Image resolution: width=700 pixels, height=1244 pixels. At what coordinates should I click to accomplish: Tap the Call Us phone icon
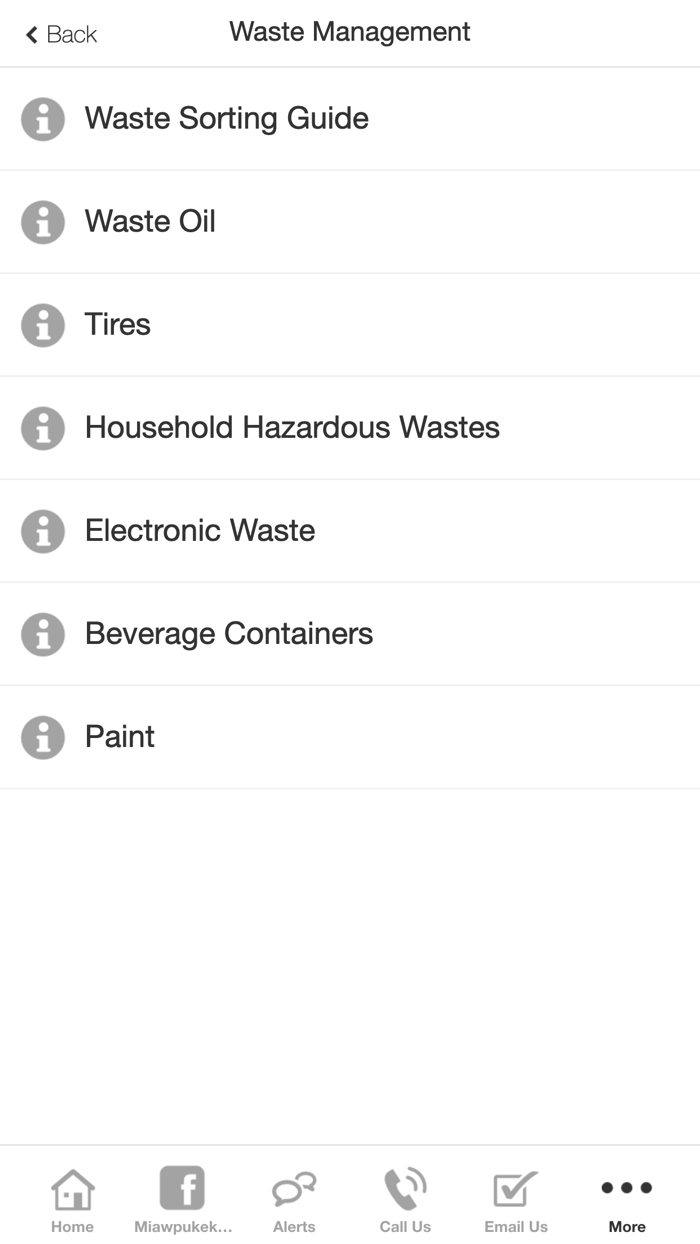(x=404, y=1190)
